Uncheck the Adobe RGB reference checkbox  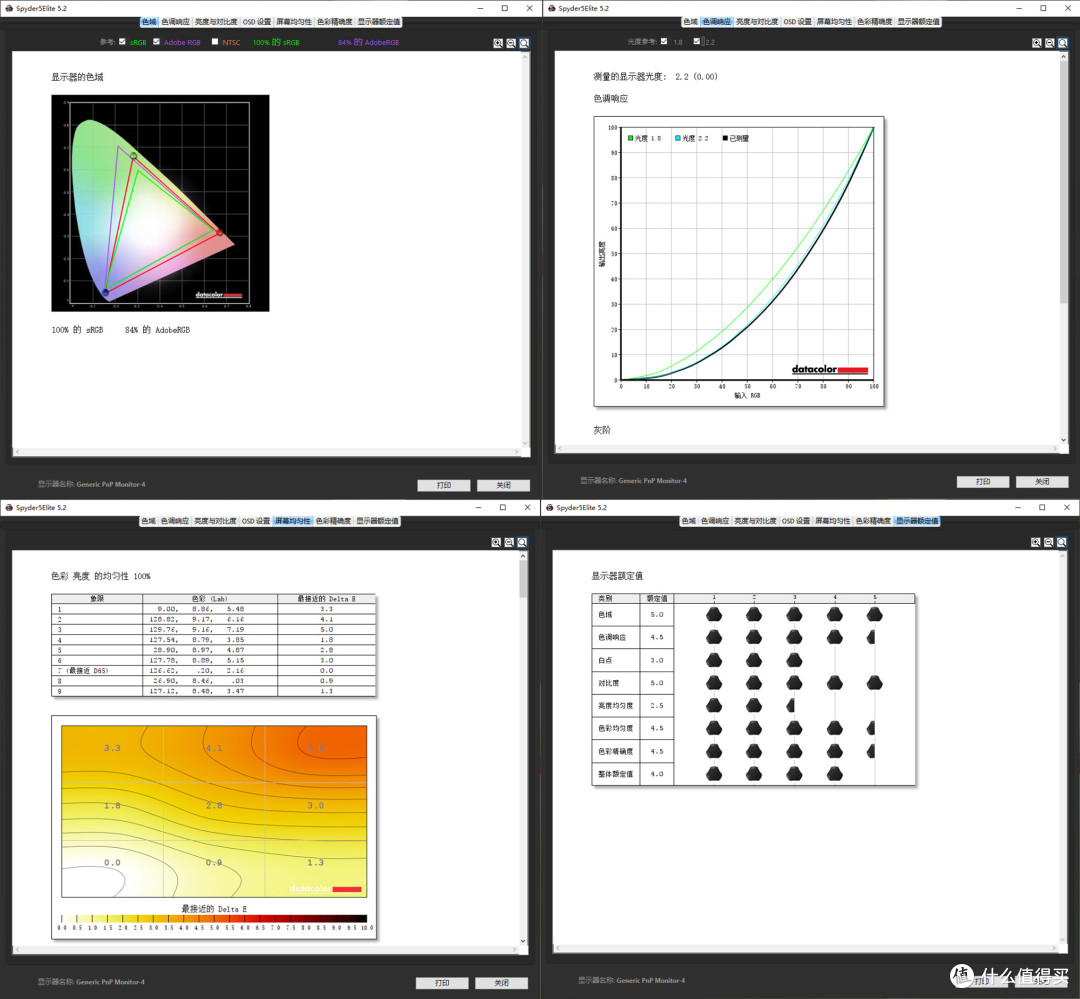(156, 41)
